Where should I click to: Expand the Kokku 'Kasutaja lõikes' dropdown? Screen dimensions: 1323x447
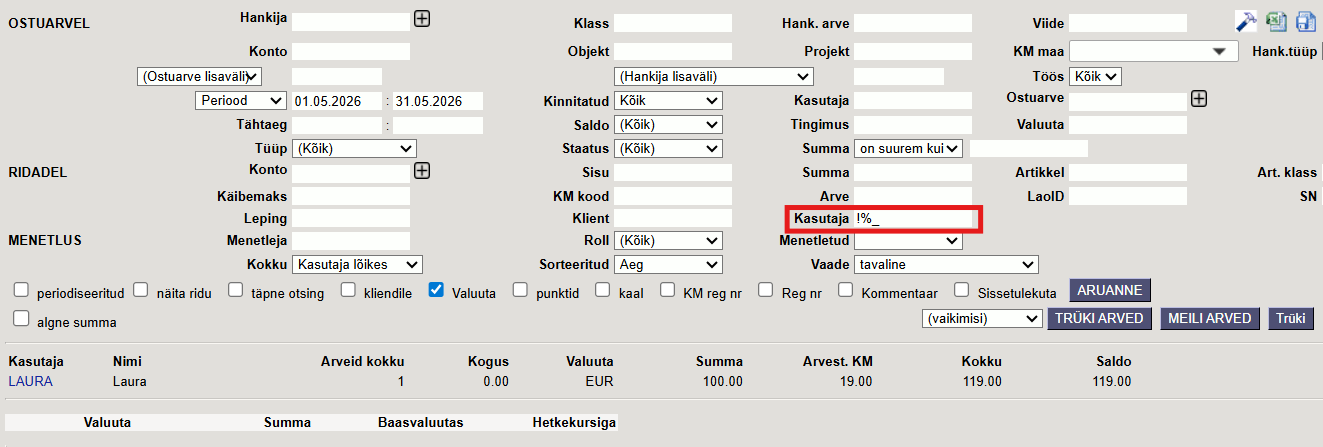pyautogui.click(x=357, y=264)
